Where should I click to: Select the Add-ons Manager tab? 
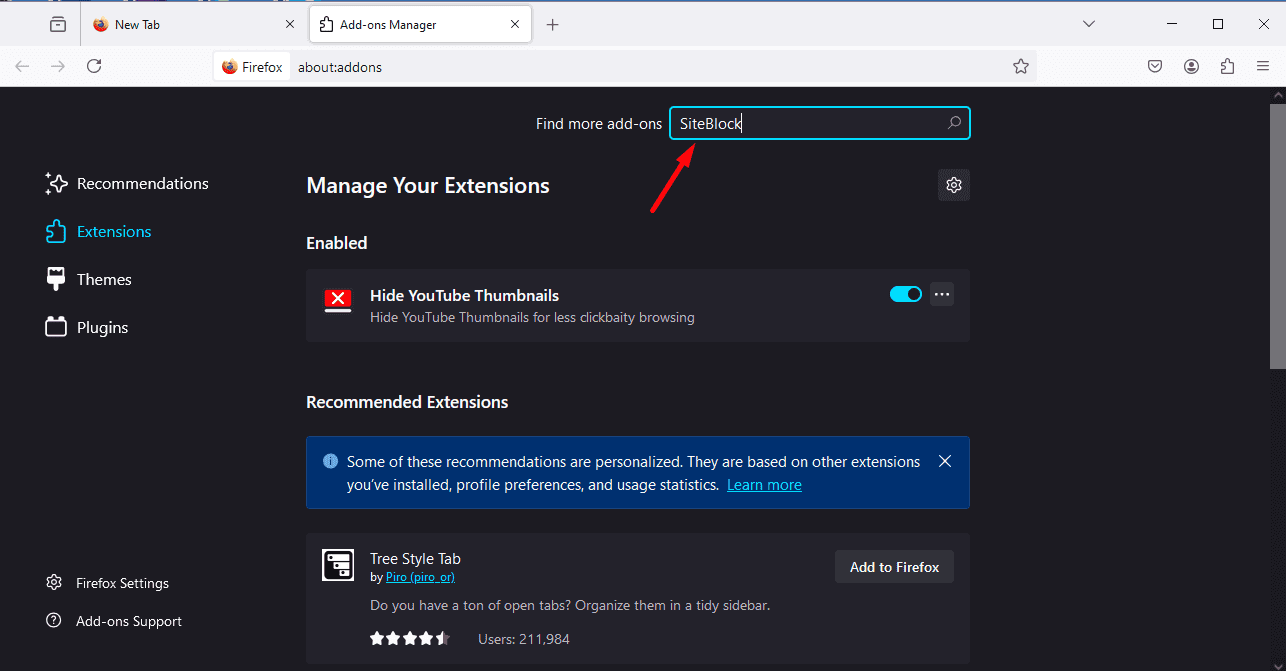[421, 25]
